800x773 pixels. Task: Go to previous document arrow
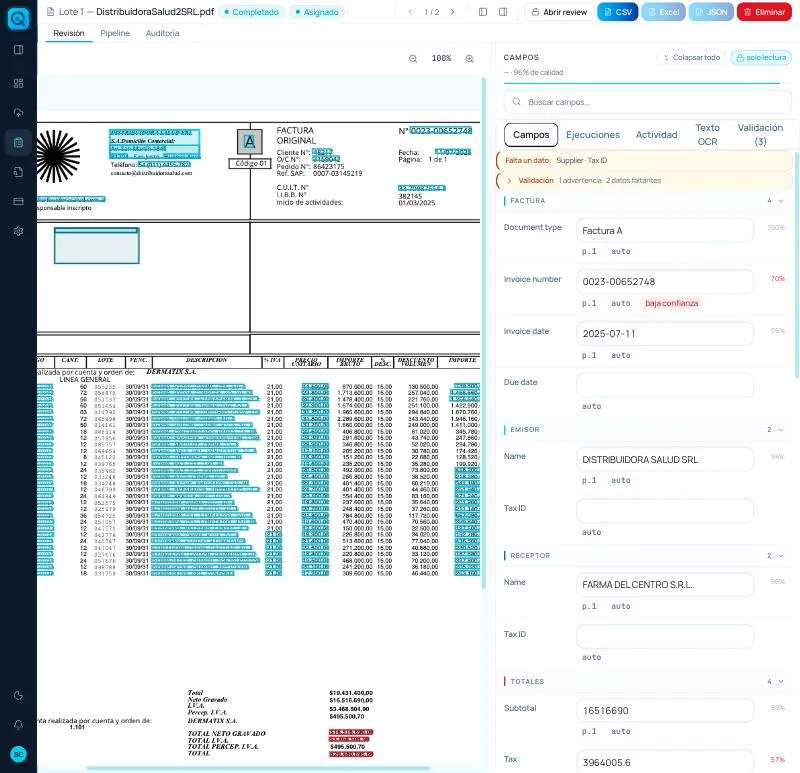click(x=410, y=12)
